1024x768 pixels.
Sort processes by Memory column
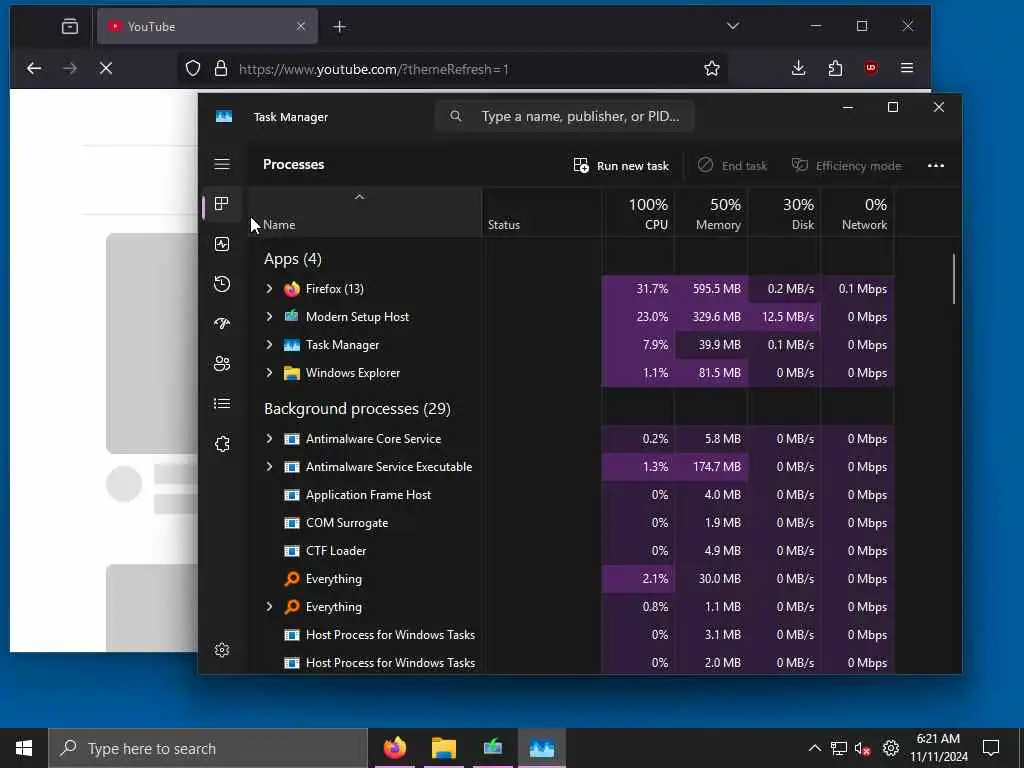click(711, 212)
